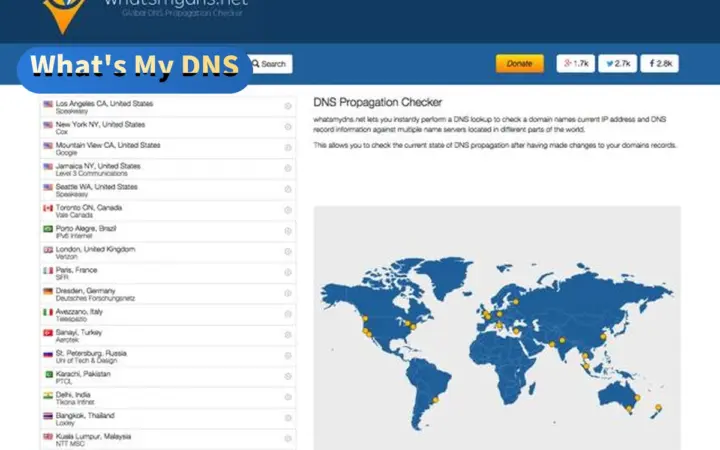Screen dimensions: 720x450
Task: Select the 'Bangkok, Thailand' text
Action: click(x=85, y=416)
